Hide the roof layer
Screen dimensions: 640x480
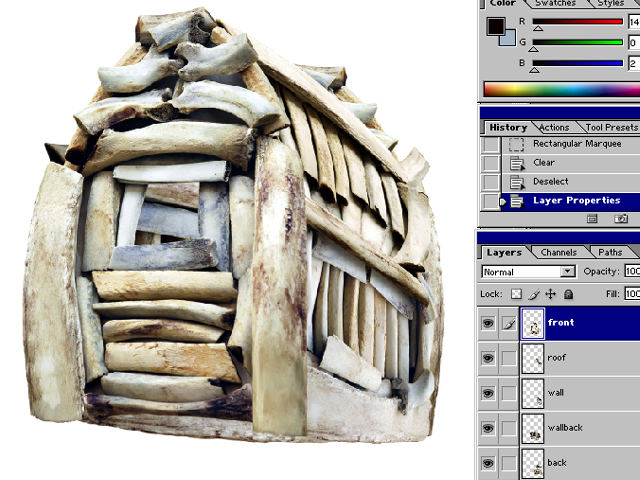tap(489, 358)
